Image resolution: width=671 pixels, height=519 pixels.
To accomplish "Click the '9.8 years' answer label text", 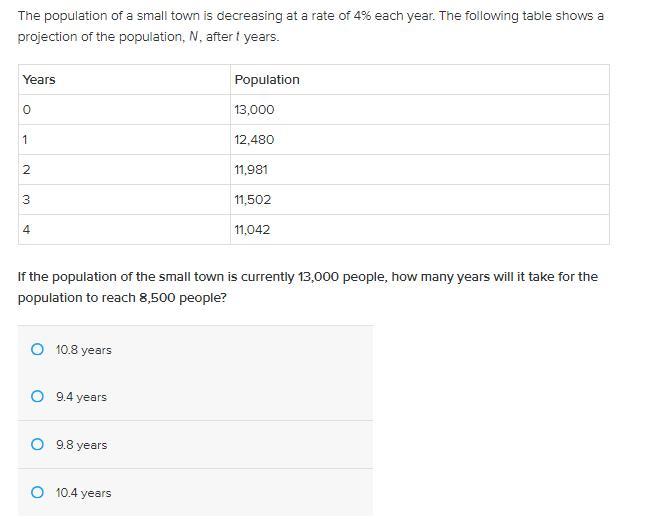I will coord(81,445).
